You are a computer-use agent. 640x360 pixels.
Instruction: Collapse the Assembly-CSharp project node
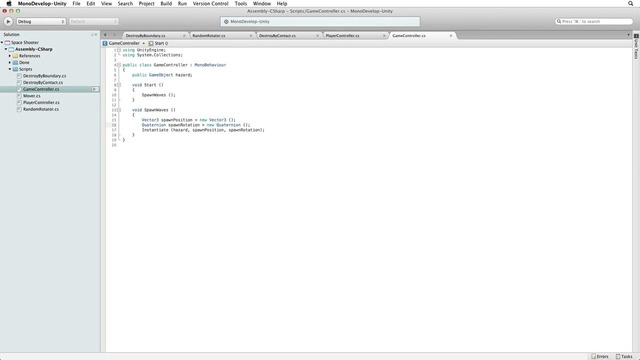(6, 49)
